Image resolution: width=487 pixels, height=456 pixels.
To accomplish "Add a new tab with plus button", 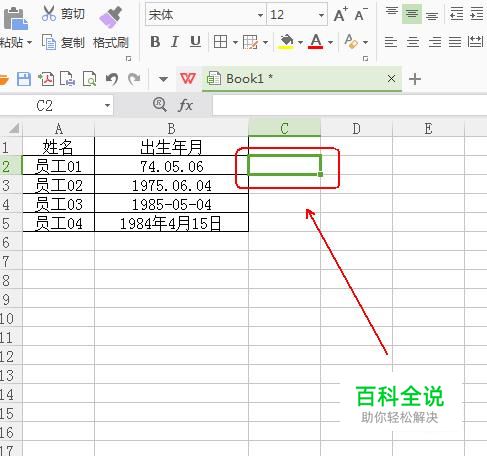I will (x=415, y=79).
